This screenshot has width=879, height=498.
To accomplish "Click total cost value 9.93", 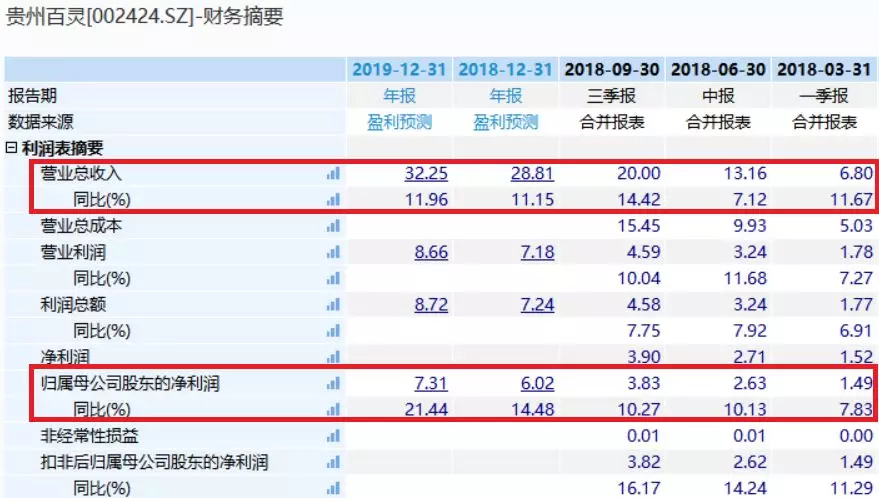I will [750, 226].
